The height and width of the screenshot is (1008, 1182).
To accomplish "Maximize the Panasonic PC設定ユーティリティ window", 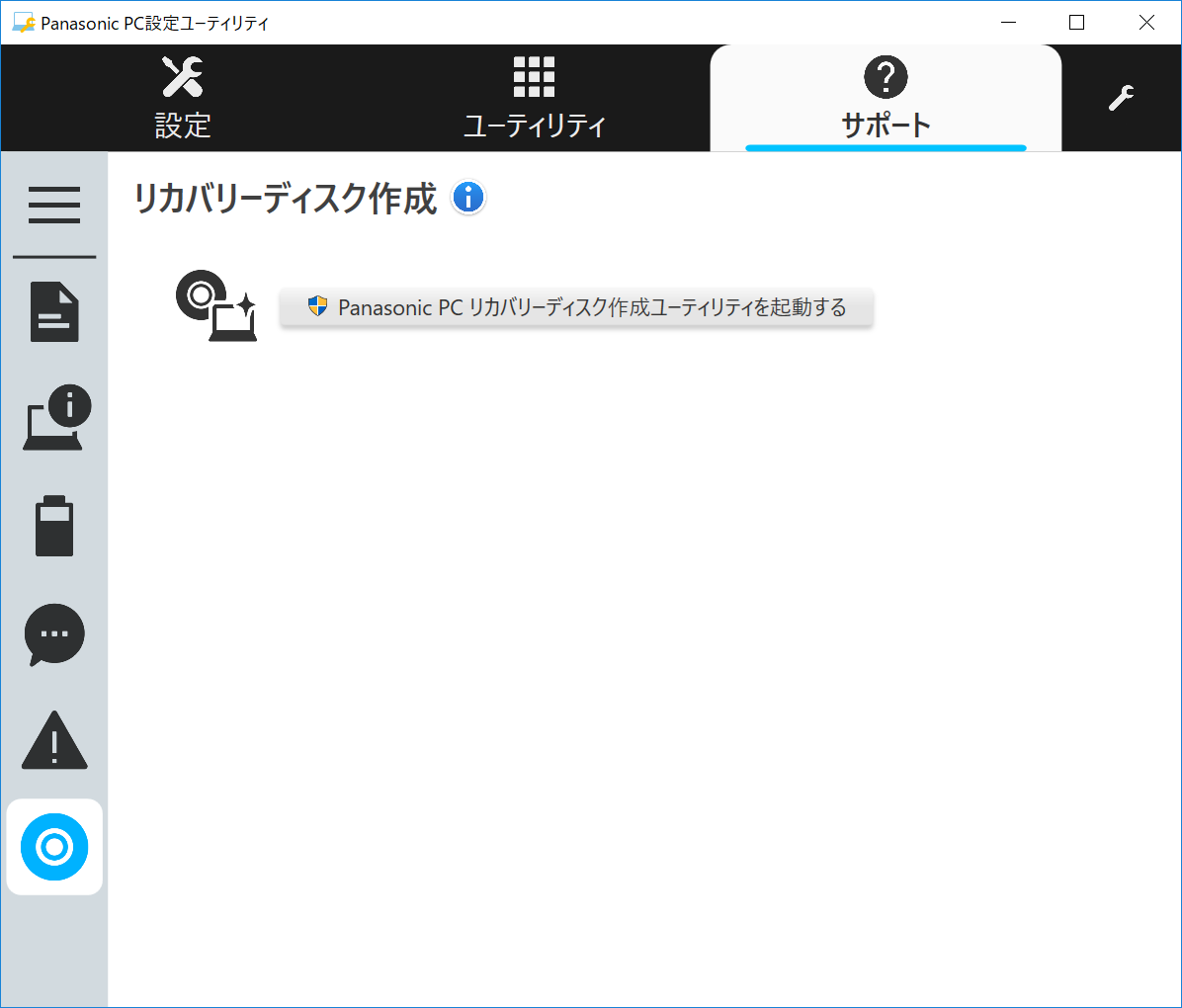I will (1076, 23).
